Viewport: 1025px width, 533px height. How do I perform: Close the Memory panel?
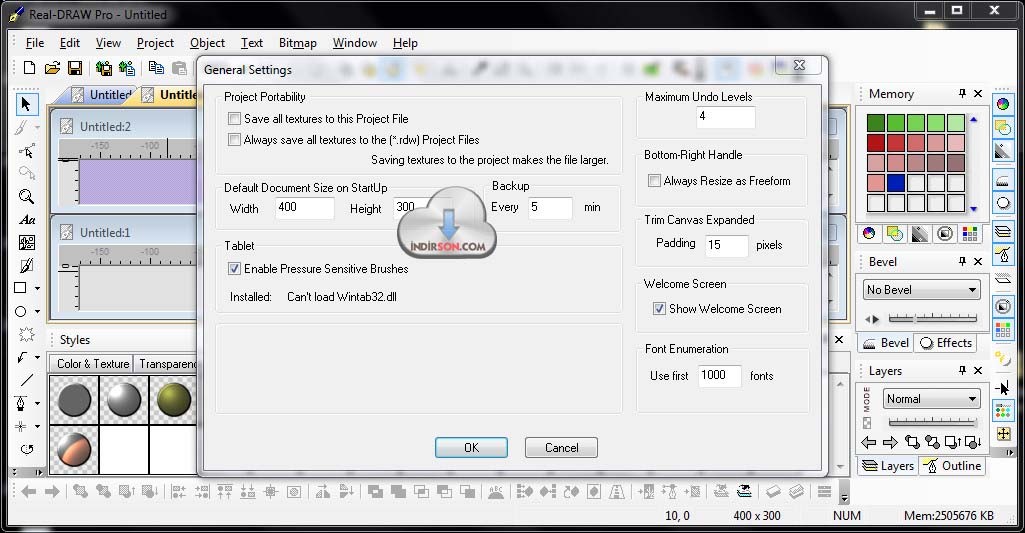[978, 94]
